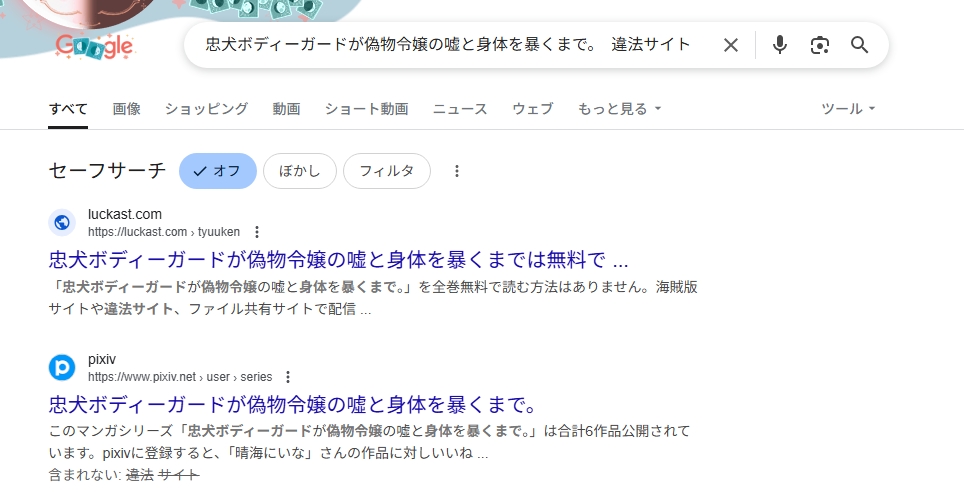
Task: Click the luckast snippet text 海賊版
Action: click(x=676, y=287)
